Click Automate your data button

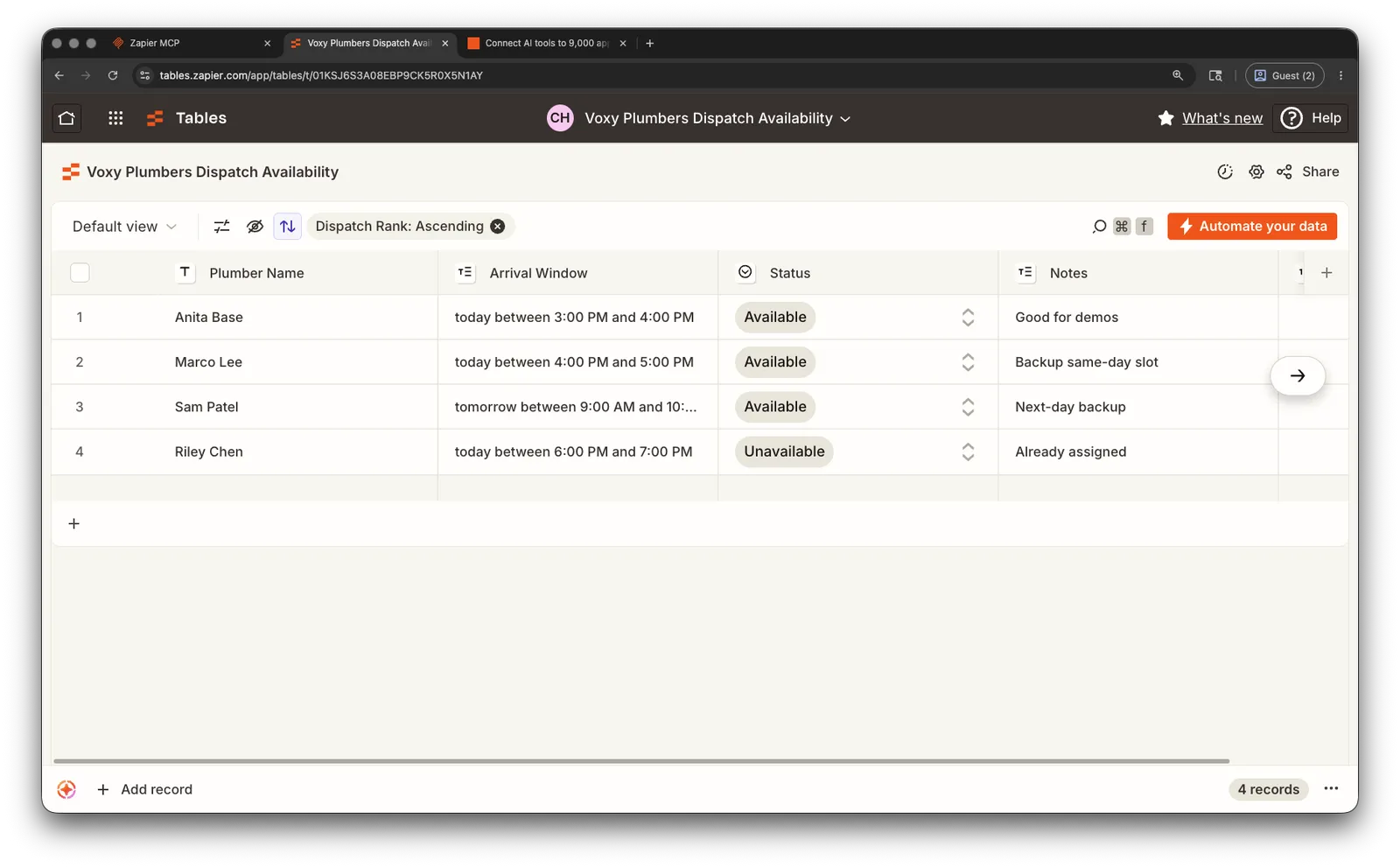click(x=1252, y=226)
